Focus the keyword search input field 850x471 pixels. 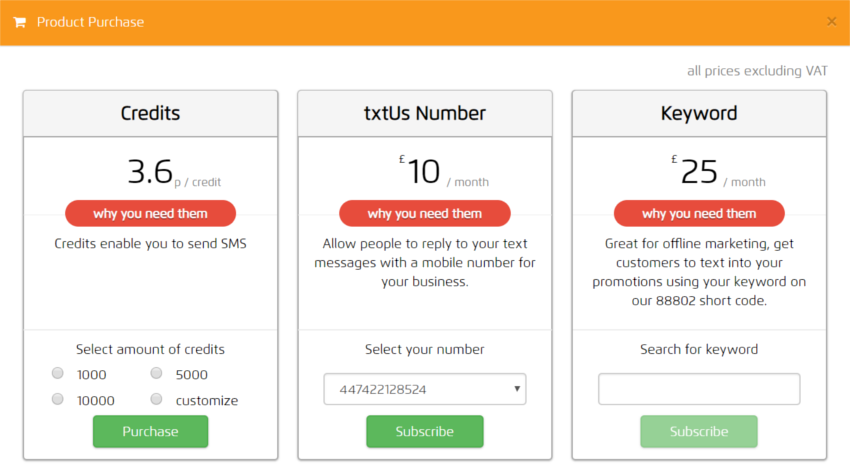(699, 389)
